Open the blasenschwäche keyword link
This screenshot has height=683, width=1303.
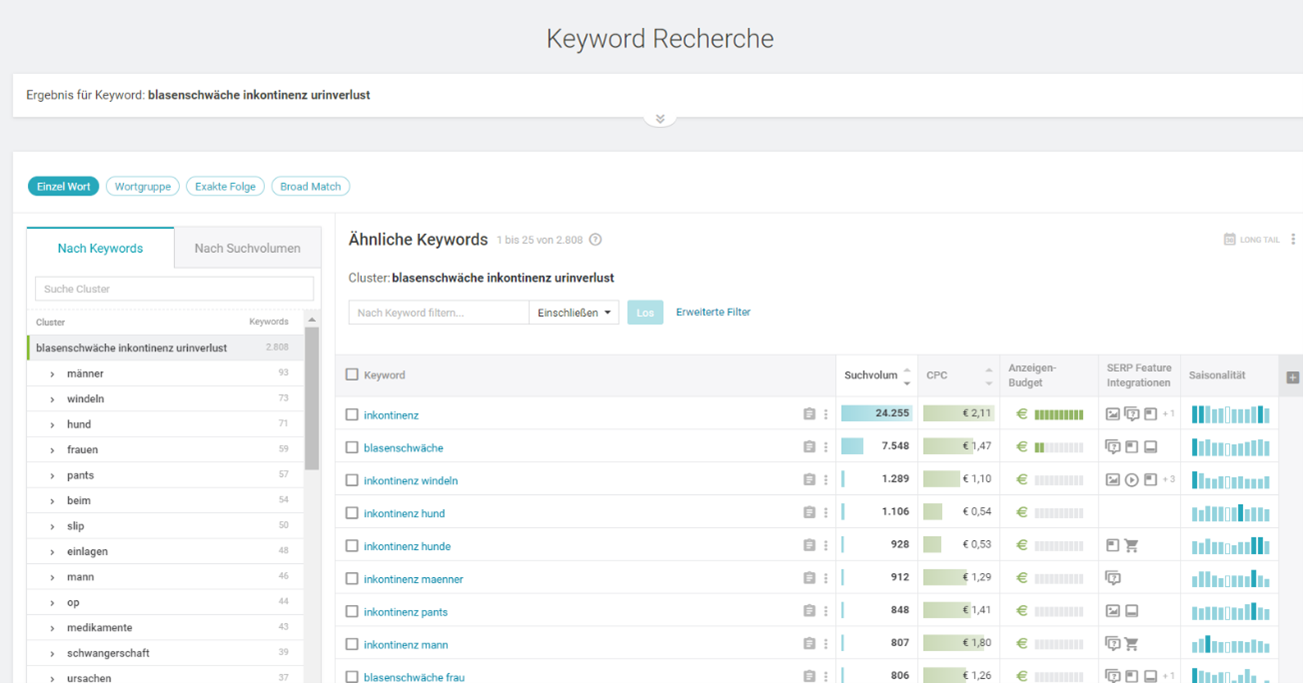coord(403,448)
